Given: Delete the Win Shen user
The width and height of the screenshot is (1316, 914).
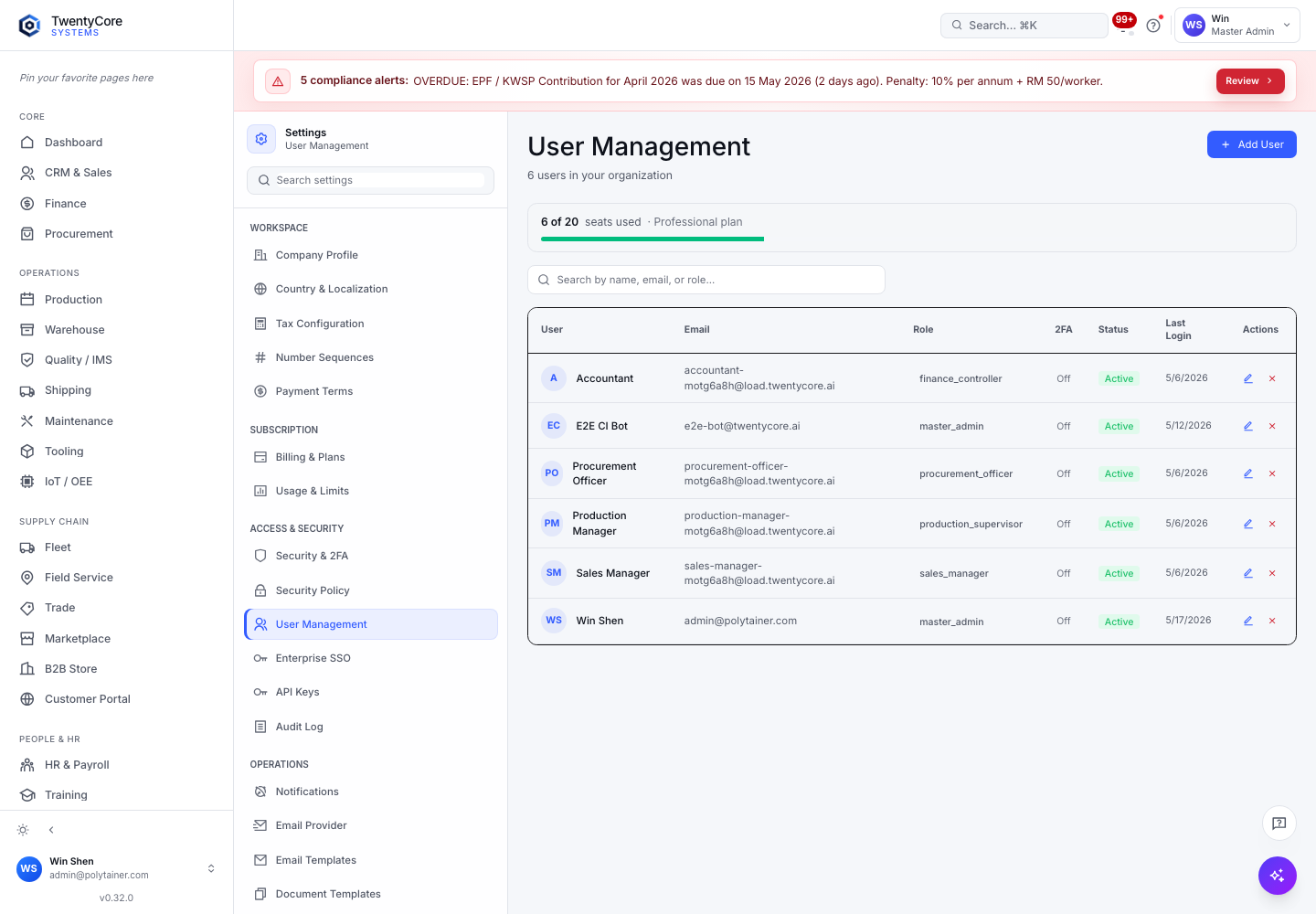Looking at the screenshot, I should pos(1272,621).
